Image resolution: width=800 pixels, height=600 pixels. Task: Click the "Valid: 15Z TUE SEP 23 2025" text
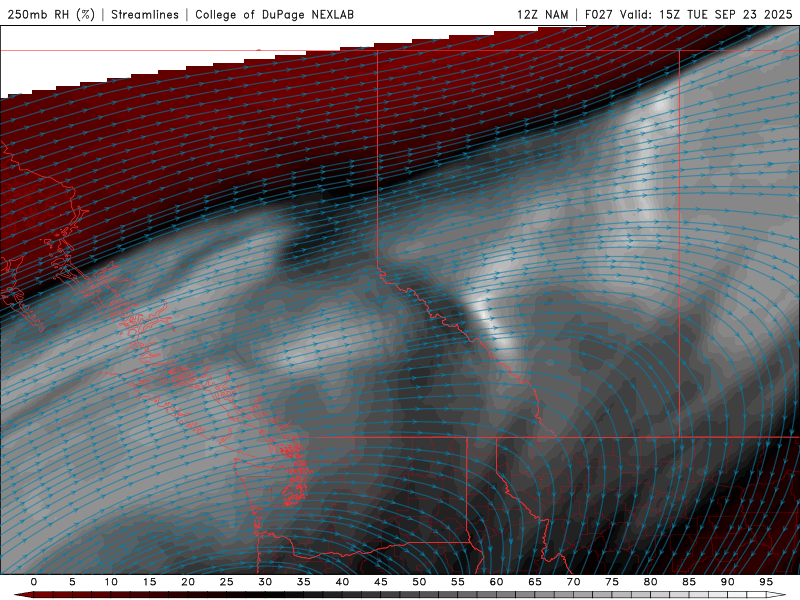click(x=706, y=14)
